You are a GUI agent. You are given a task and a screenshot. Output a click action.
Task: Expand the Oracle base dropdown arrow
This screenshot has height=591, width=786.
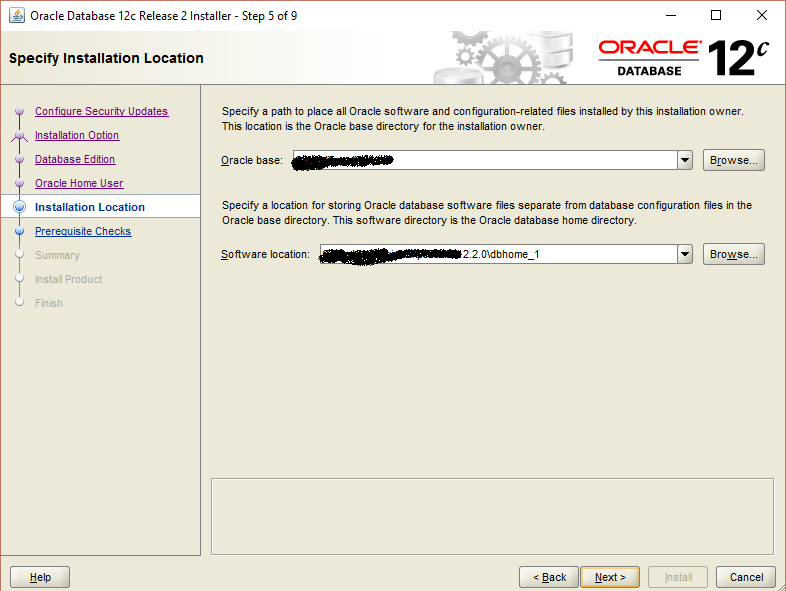coord(685,160)
